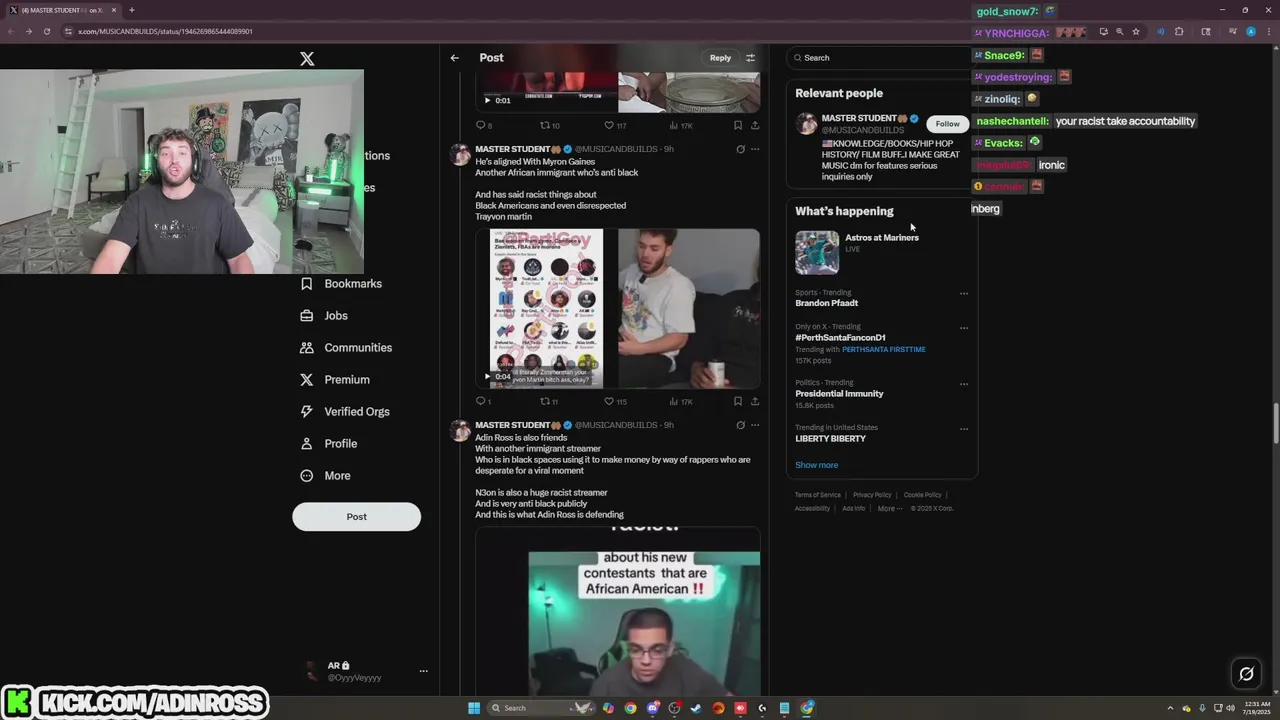Open PERTHSANTA FIRSTTIME trending link
Image resolution: width=1280 pixels, height=720 pixels.
pyautogui.click(x=884, y=350)
